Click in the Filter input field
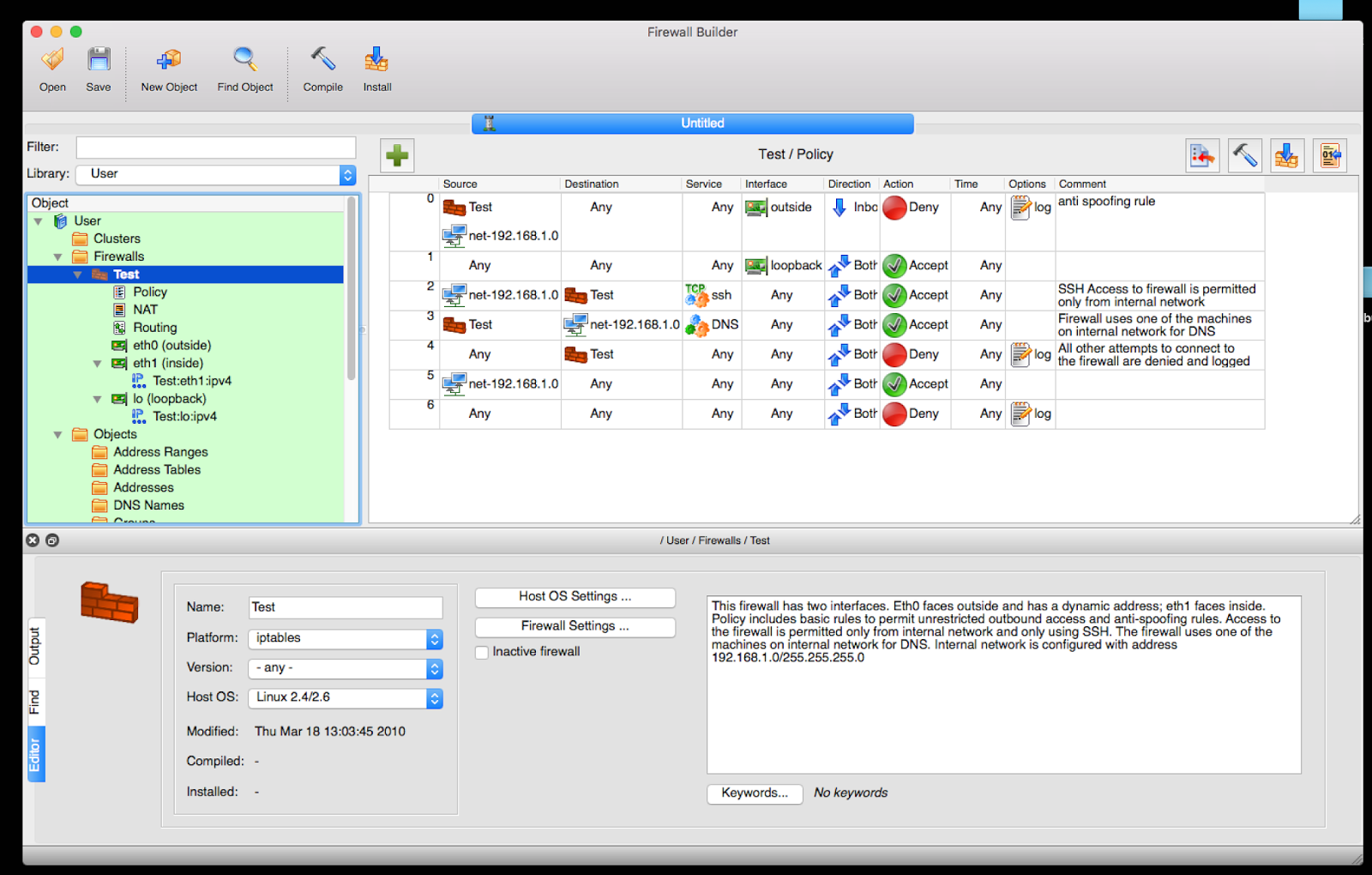The width and height of the screenshot is (1372, 875). 216,148
